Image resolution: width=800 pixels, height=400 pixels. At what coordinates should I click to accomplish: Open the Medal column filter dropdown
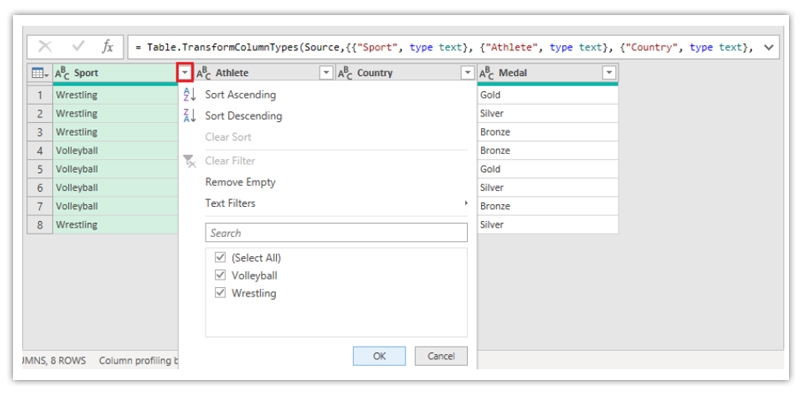pos(609,73)
